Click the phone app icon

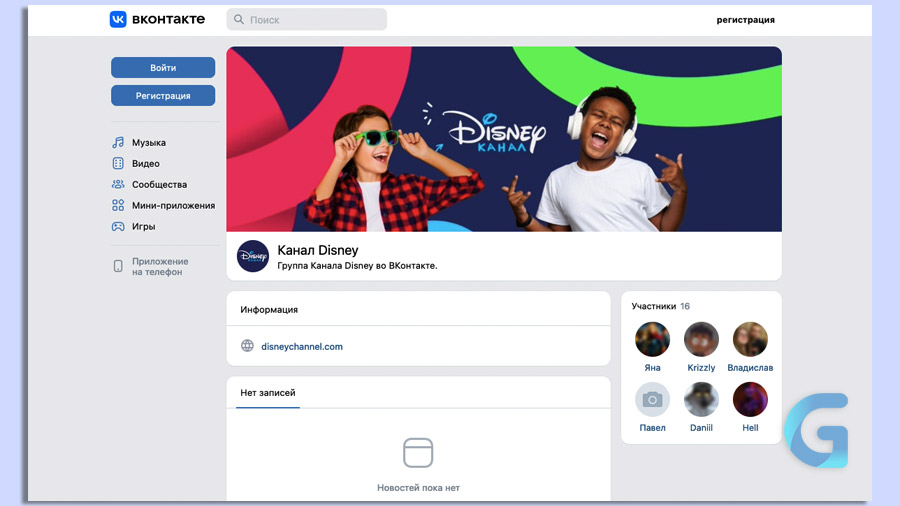tap(118, 266)
